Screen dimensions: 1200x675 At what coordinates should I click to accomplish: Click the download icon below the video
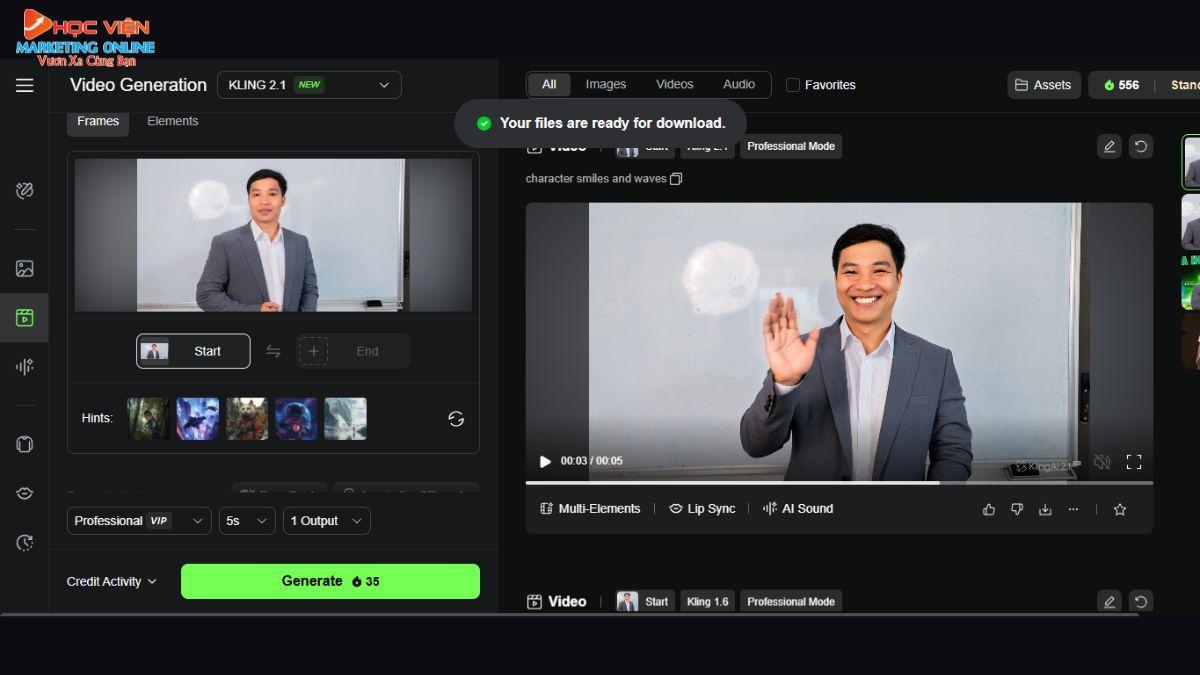point(1045,509)
